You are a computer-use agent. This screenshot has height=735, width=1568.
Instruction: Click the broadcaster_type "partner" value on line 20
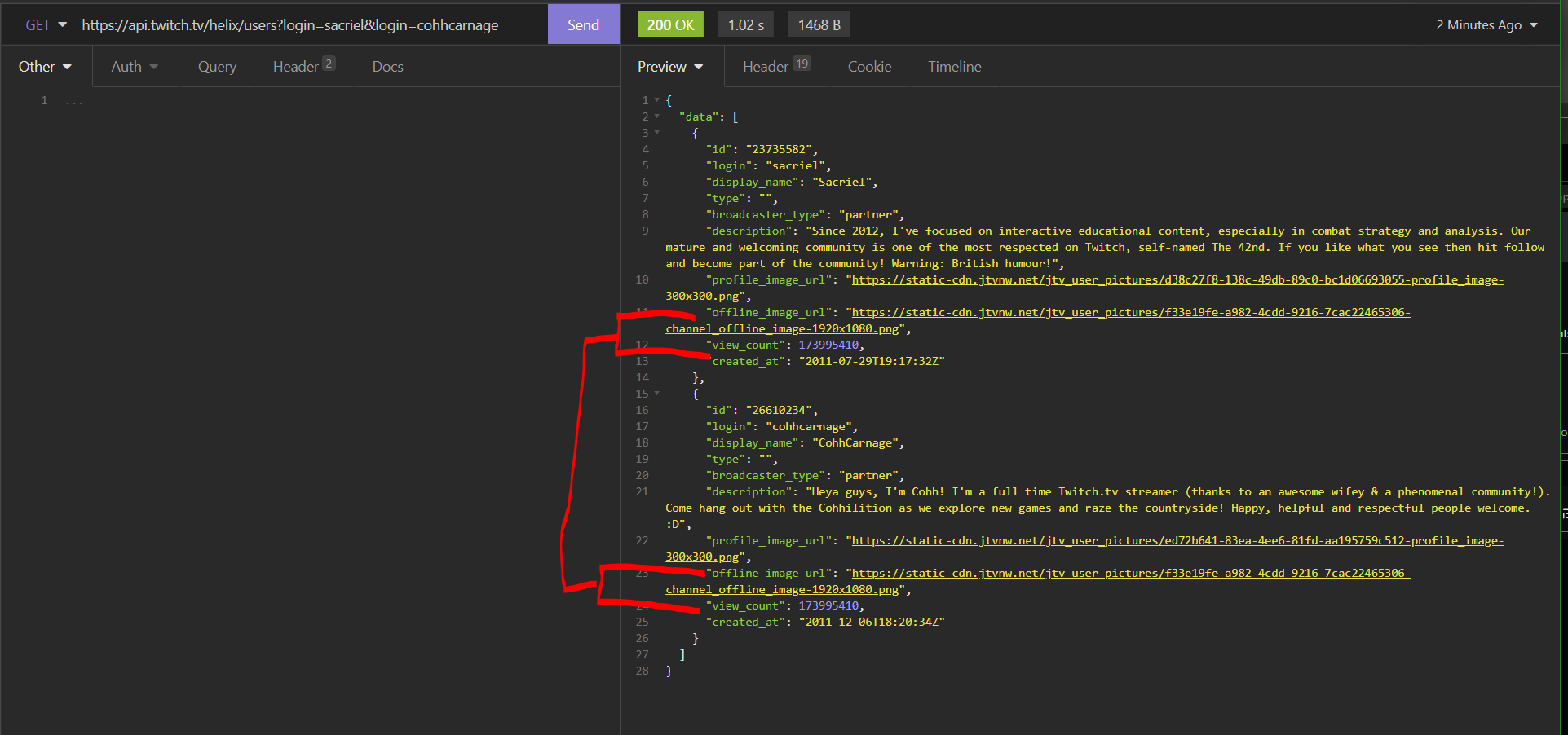click(x=868, y=475)
